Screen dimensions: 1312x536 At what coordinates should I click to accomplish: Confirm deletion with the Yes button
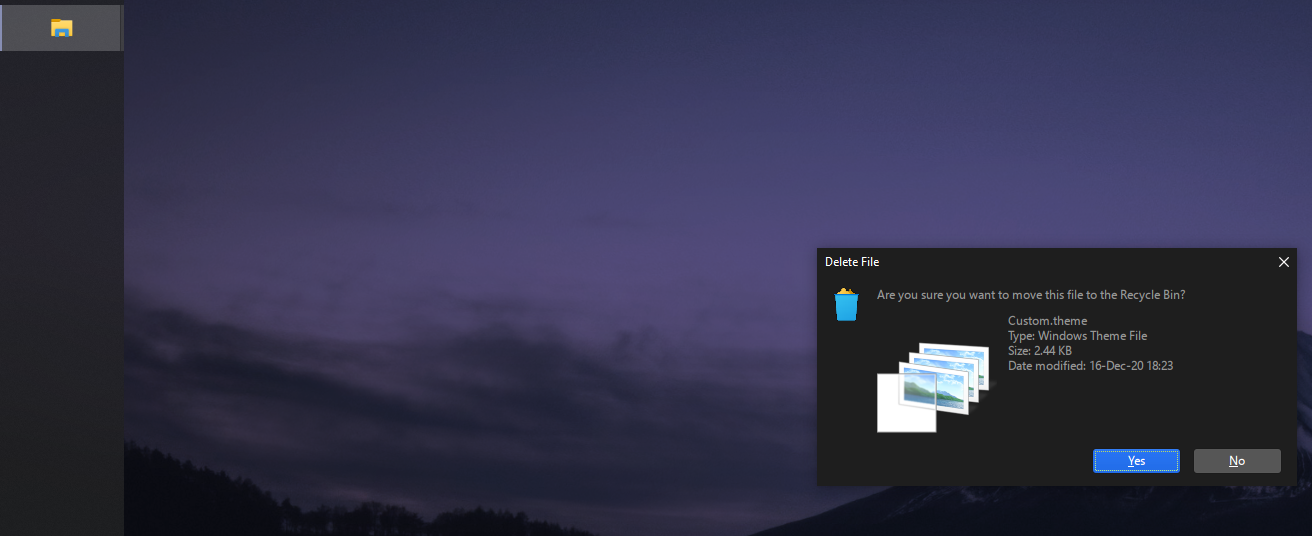(x=1136, y=461)
